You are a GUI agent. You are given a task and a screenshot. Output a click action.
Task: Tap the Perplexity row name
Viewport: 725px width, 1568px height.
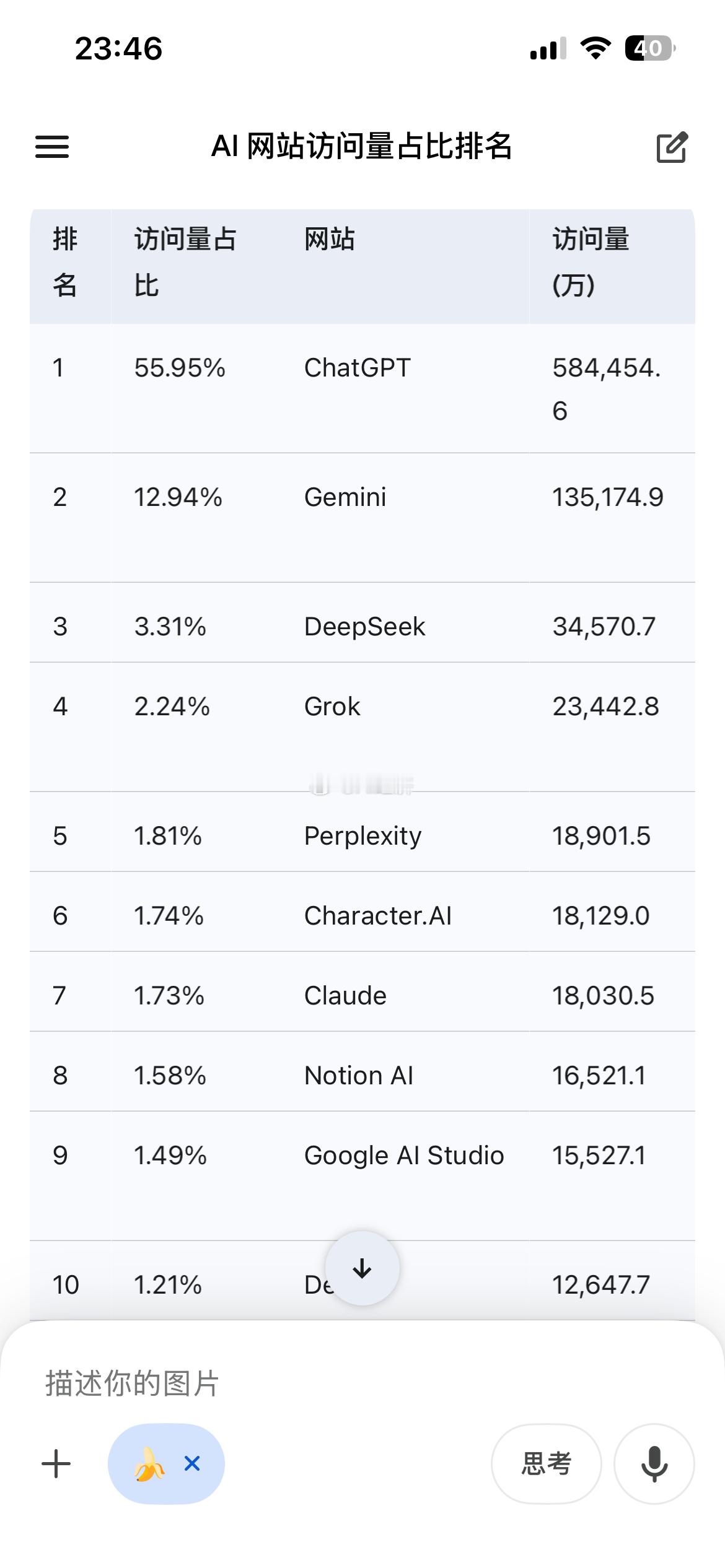362,836
